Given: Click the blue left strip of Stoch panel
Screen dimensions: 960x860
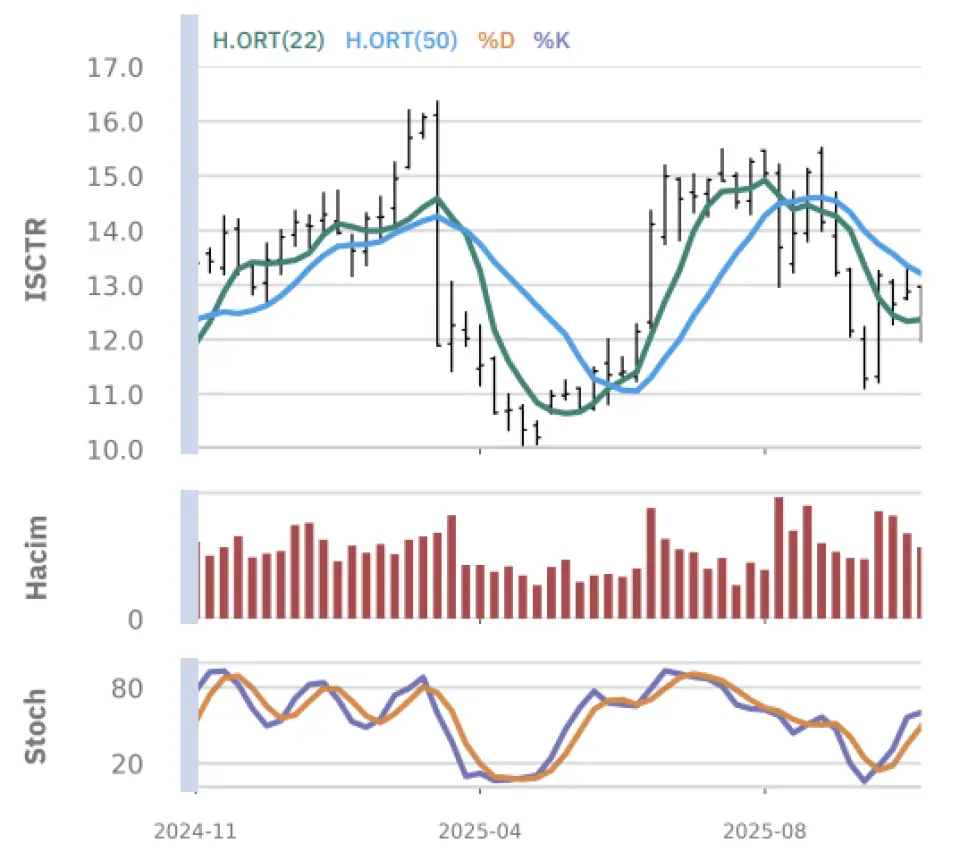Looking at the screenshot, I should pos(189,725).
